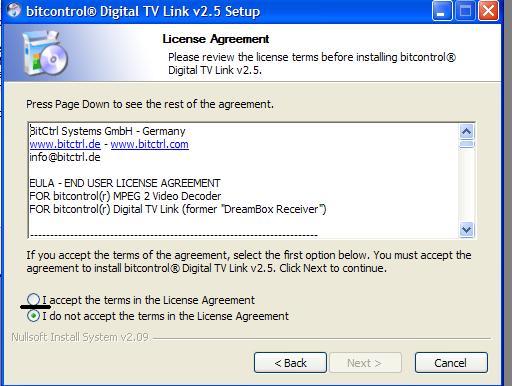This screenshot has height=386, width=512.
Task: Click the setup icon in the title bar
Action: 14,10
